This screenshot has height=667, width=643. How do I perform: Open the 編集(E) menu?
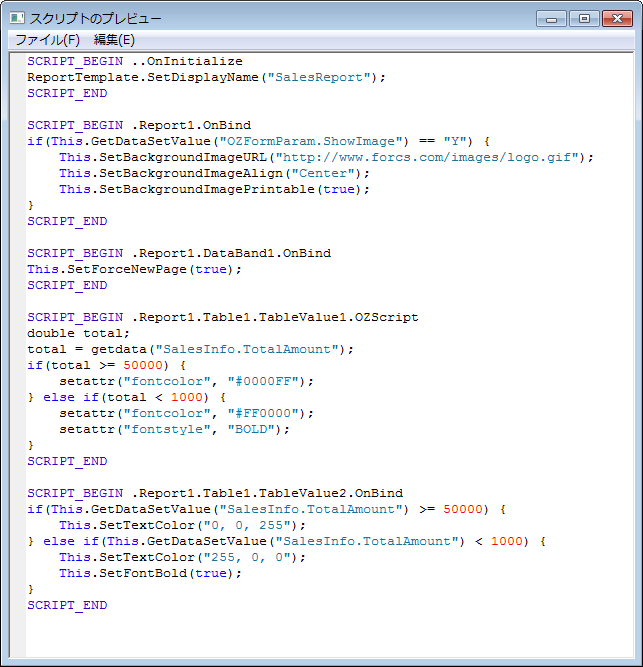click(114, 40)
